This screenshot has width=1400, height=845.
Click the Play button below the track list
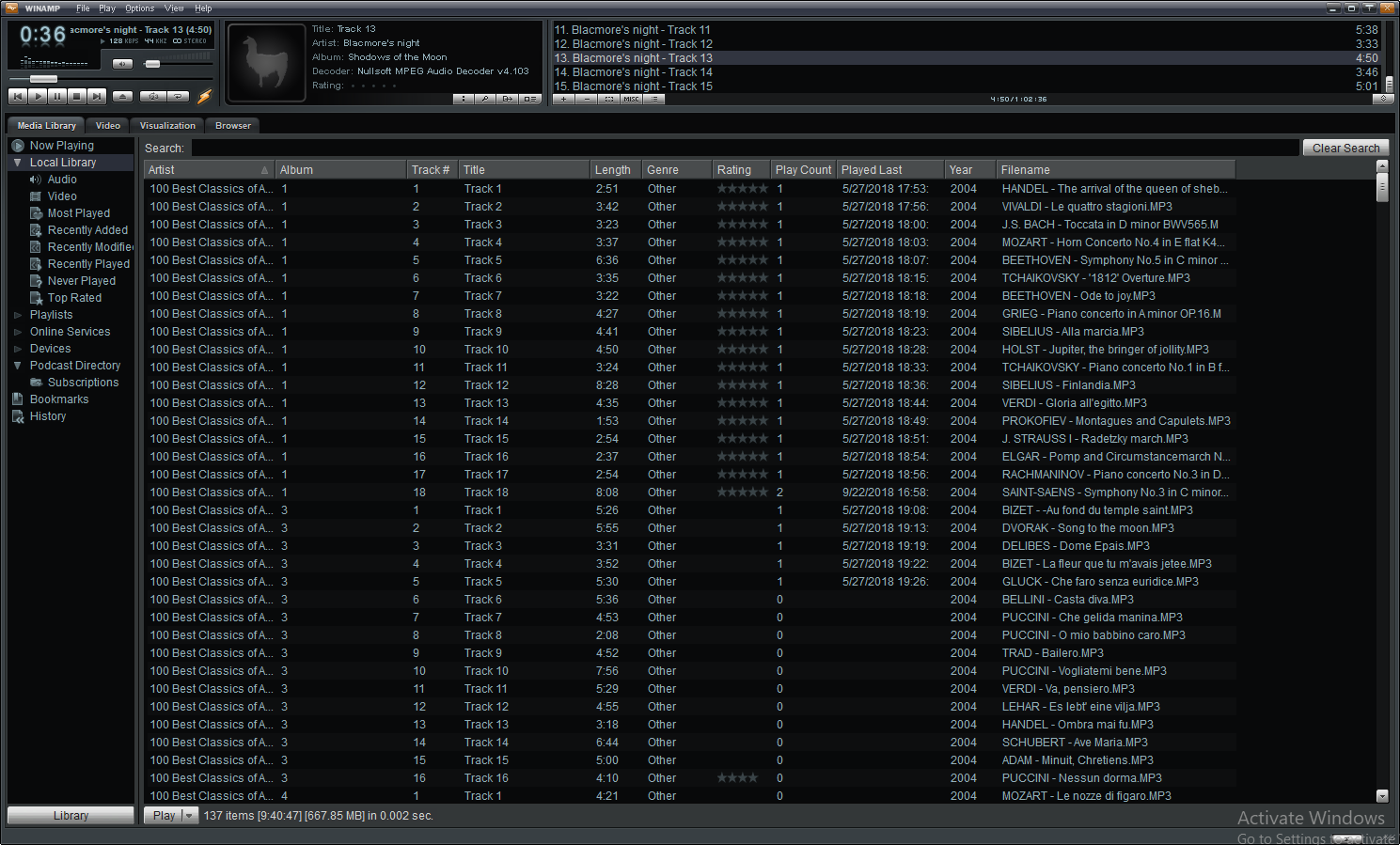tap(164, 816)
